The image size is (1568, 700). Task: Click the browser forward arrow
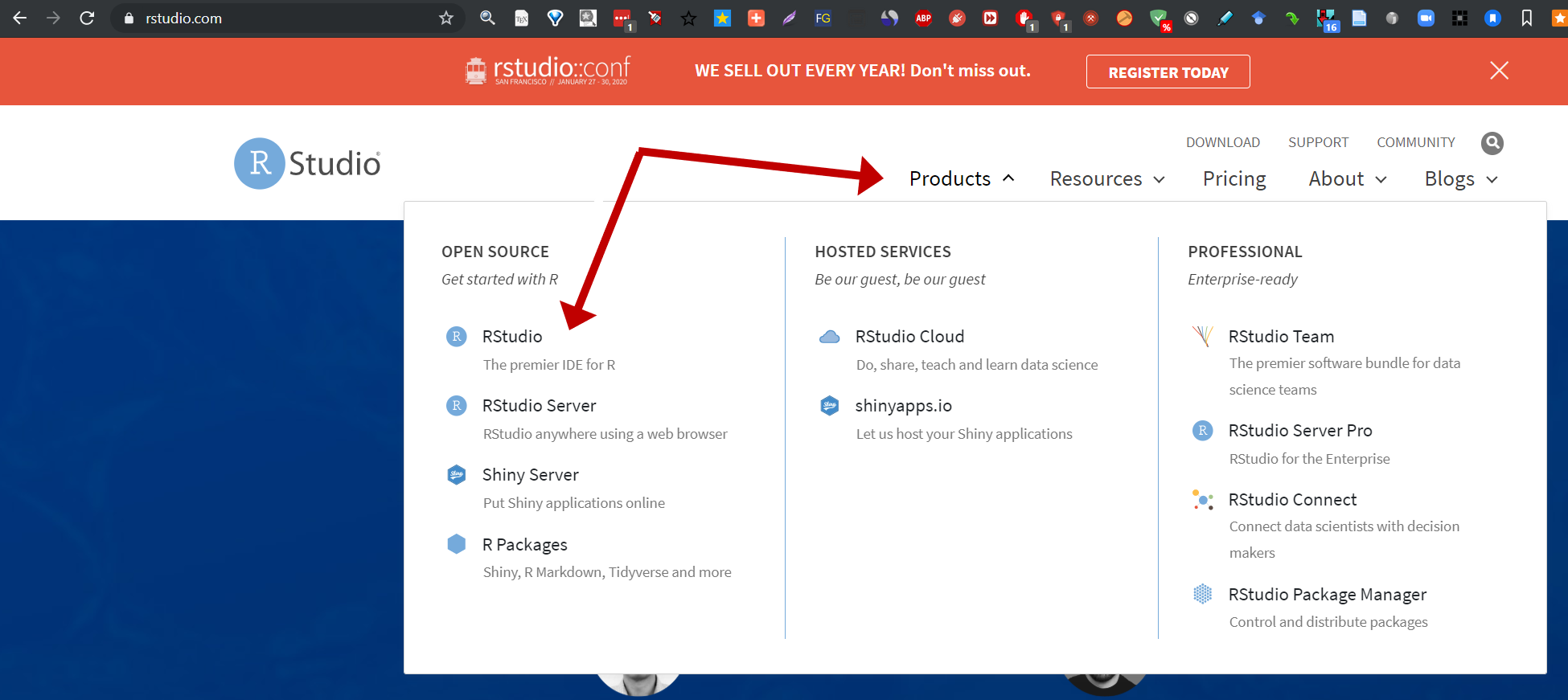click(x=53, y=18)
